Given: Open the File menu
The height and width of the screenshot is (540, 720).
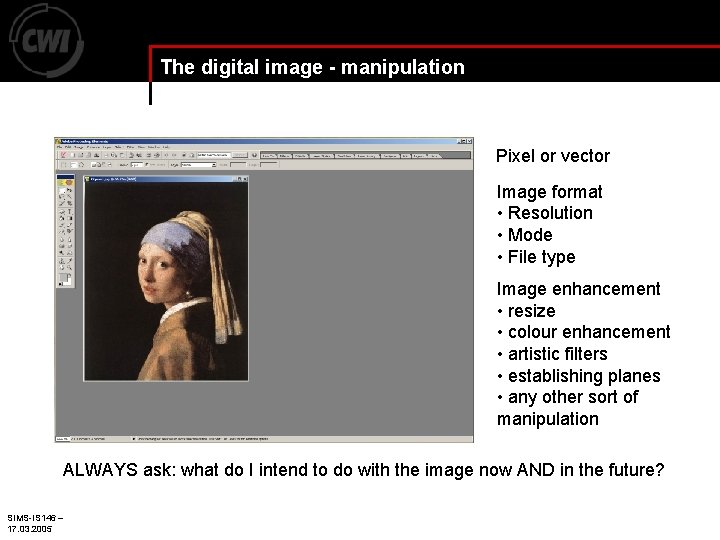Looking at the screenshot, I should click(x=60, y=147).
